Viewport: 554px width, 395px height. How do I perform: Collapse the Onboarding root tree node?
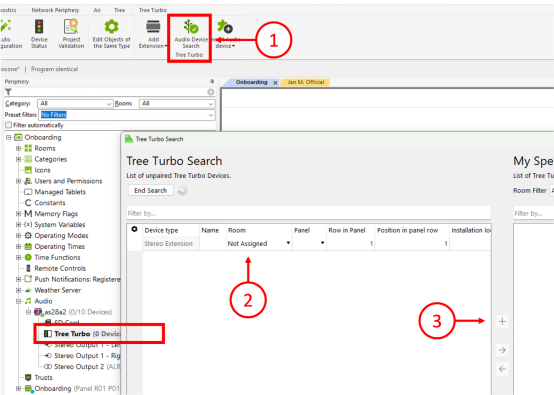point(8,137)
